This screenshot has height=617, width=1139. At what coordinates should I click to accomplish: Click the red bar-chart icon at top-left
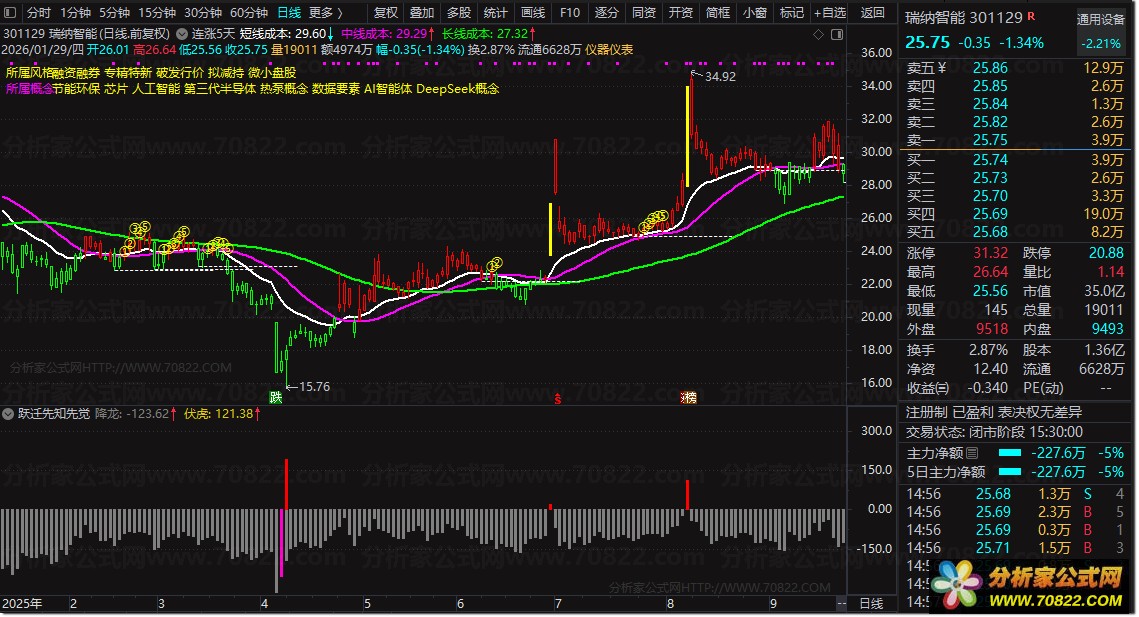point(11,13)
